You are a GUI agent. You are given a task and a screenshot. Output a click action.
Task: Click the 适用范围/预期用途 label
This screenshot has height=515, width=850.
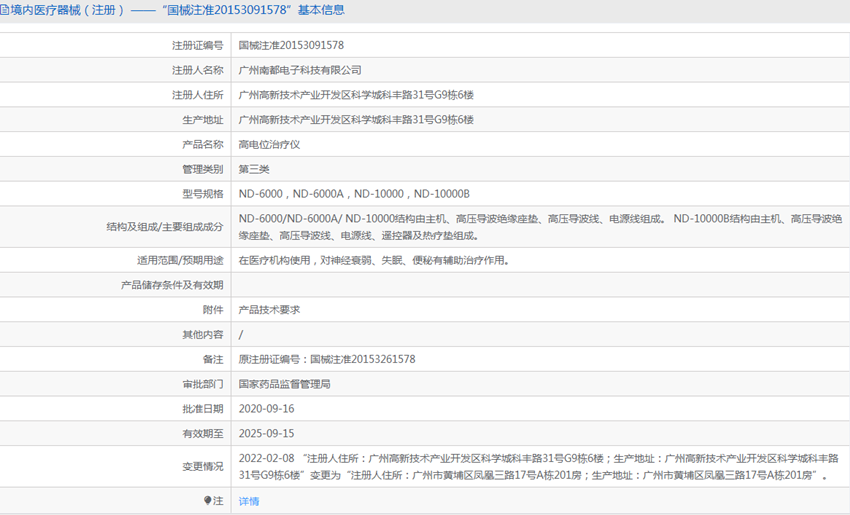coord(180,261)
